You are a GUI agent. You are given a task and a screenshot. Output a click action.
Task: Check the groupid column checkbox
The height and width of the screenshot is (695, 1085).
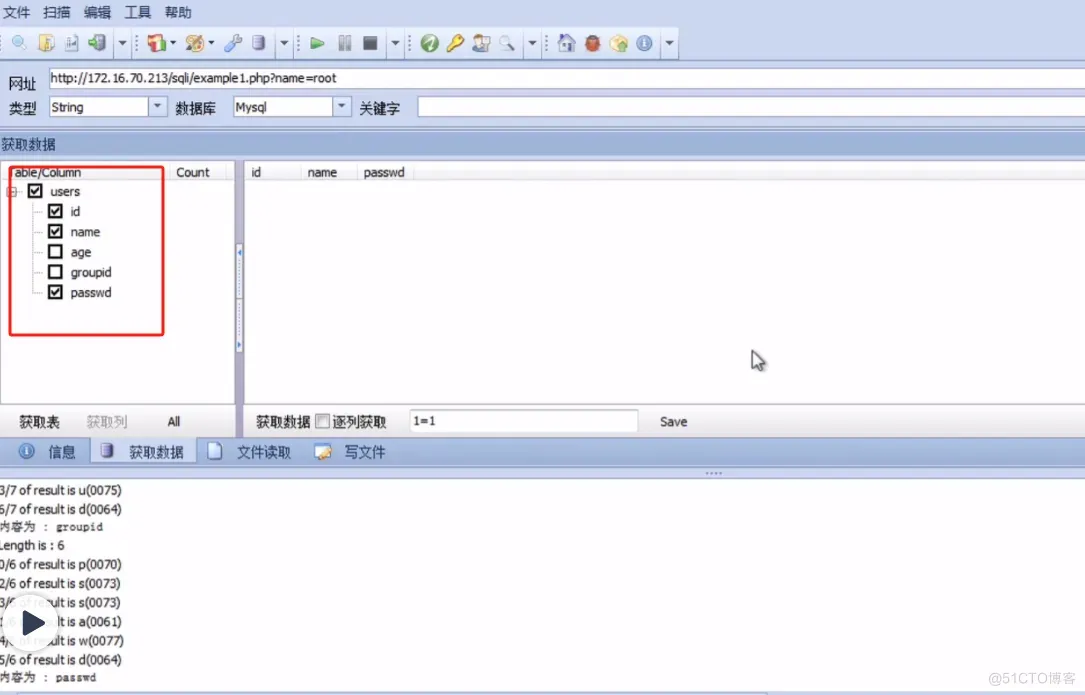click(55, 271)
